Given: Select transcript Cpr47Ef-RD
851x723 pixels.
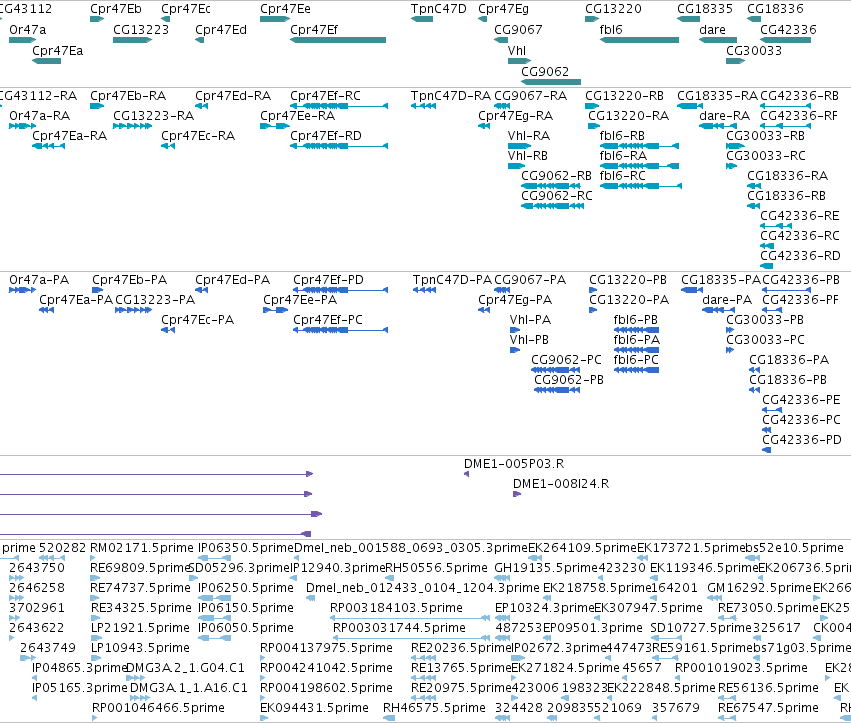Looking at the screenshot, I should point(339,146).
